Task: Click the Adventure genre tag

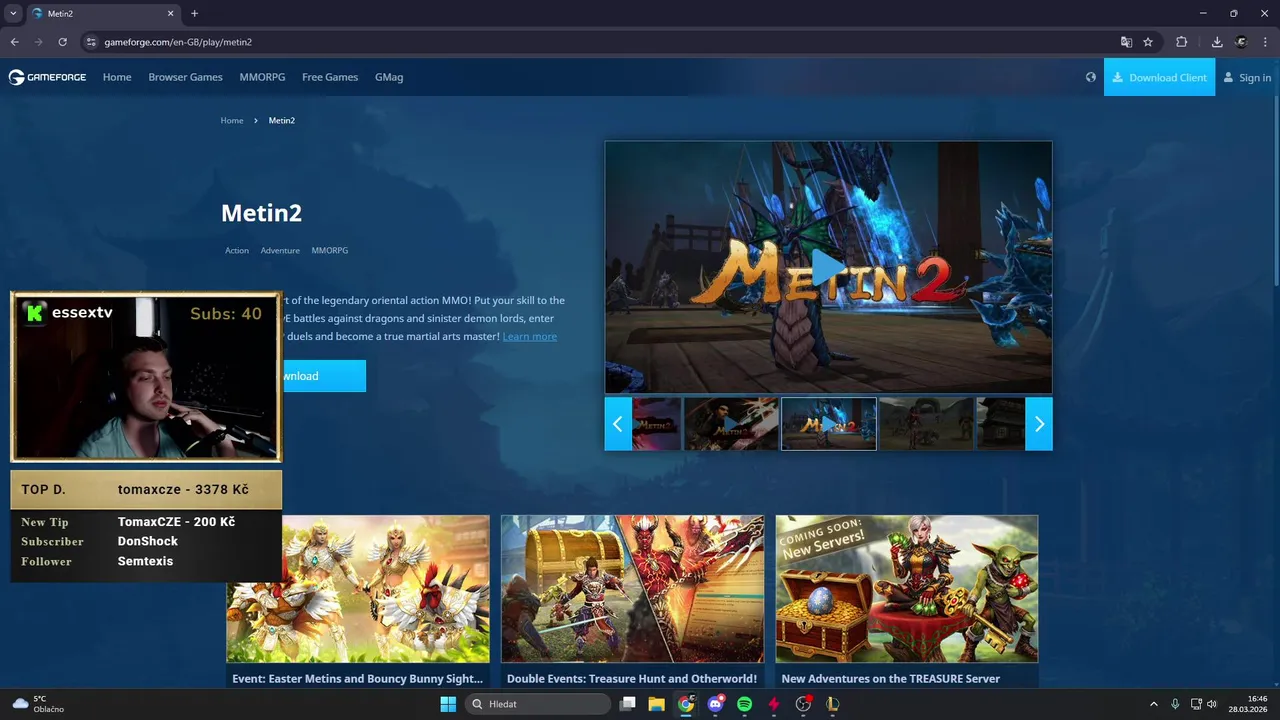Action: tap(280, 250)
